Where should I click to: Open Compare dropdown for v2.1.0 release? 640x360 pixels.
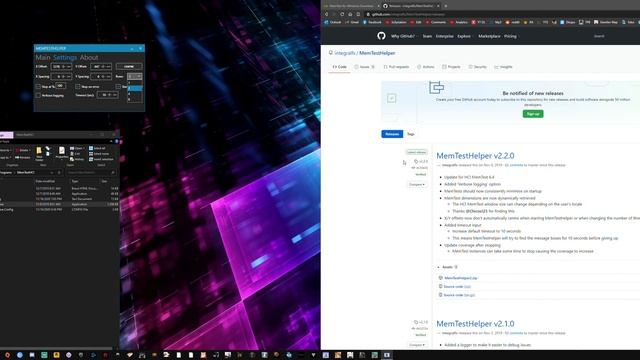pyautogui.click(x=417, y=345)
